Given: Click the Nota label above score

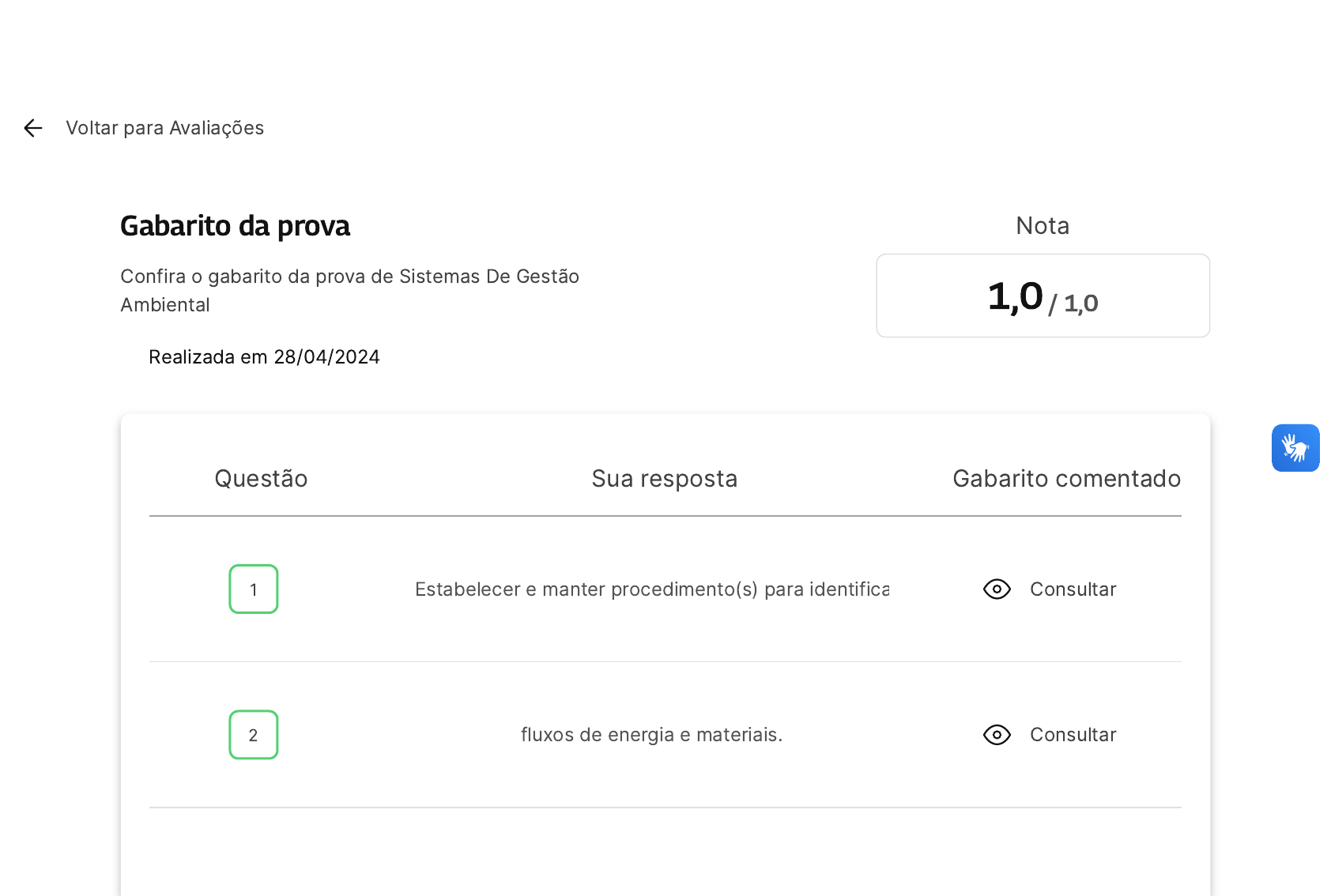Looking at the screenshot, I should point(1043,226).
